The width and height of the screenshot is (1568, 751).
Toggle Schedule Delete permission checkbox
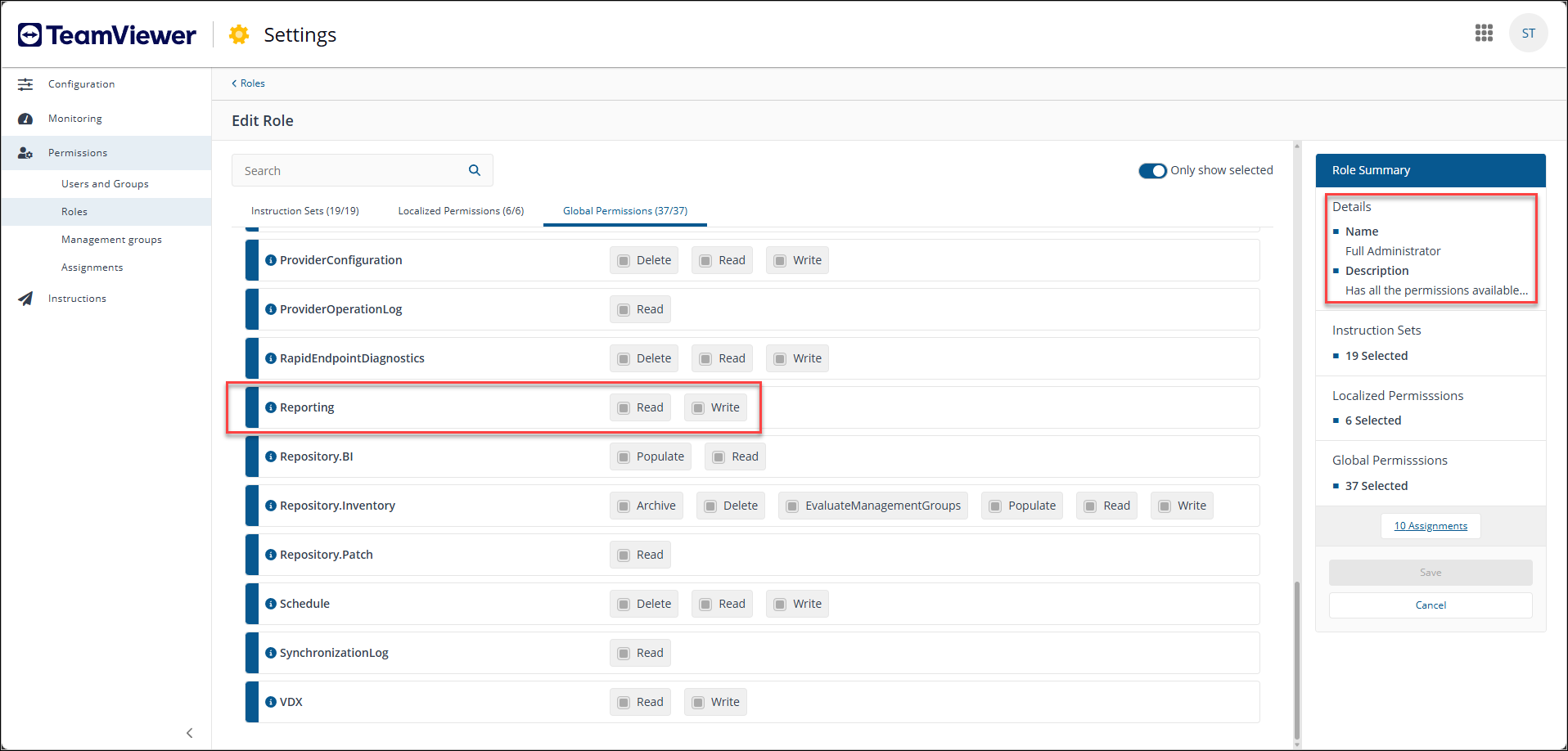[x=624, y=605]
